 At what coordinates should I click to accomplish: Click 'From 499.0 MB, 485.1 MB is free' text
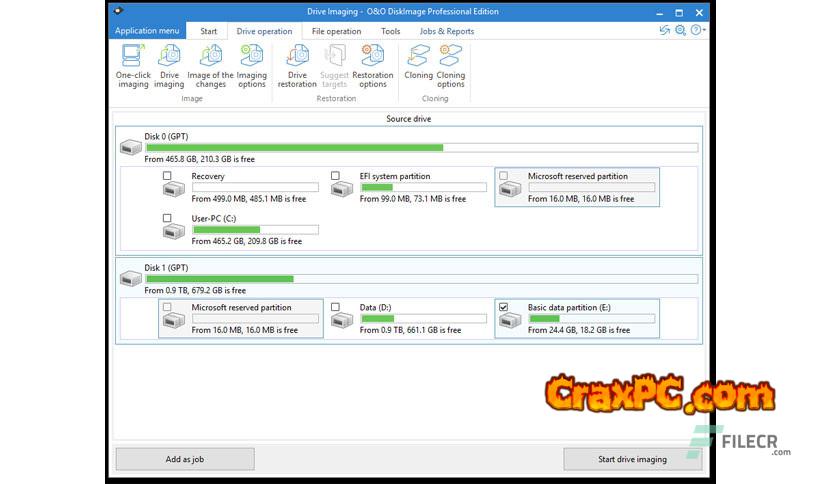coord(249,199)
